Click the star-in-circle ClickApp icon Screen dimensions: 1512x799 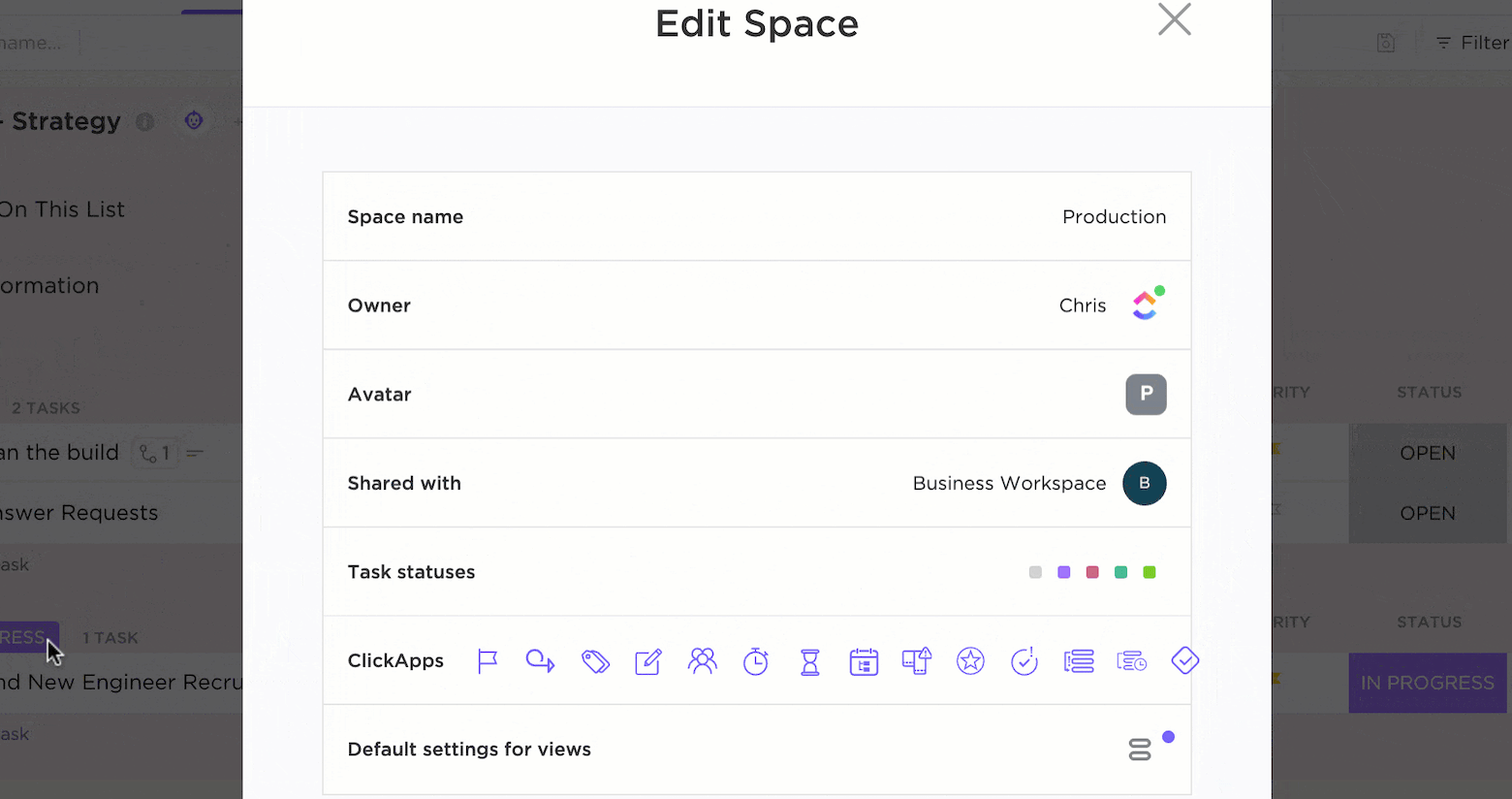[x=970, y=661]
